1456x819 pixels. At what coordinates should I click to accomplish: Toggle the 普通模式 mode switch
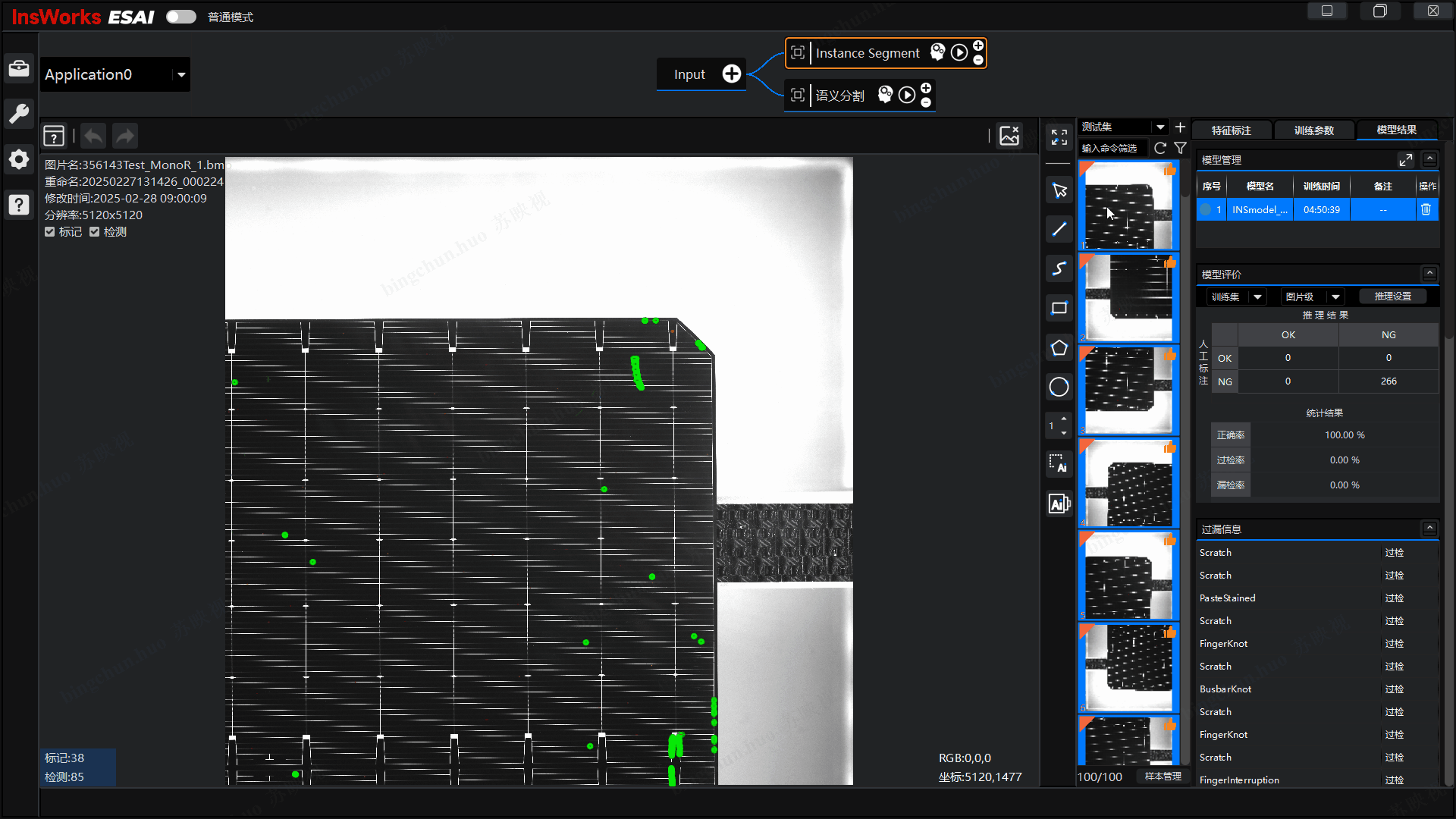[181, 17]
